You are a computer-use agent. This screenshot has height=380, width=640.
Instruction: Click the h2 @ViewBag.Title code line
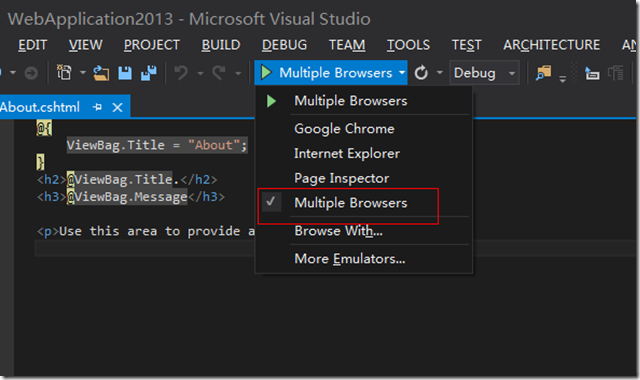[127, 179]
